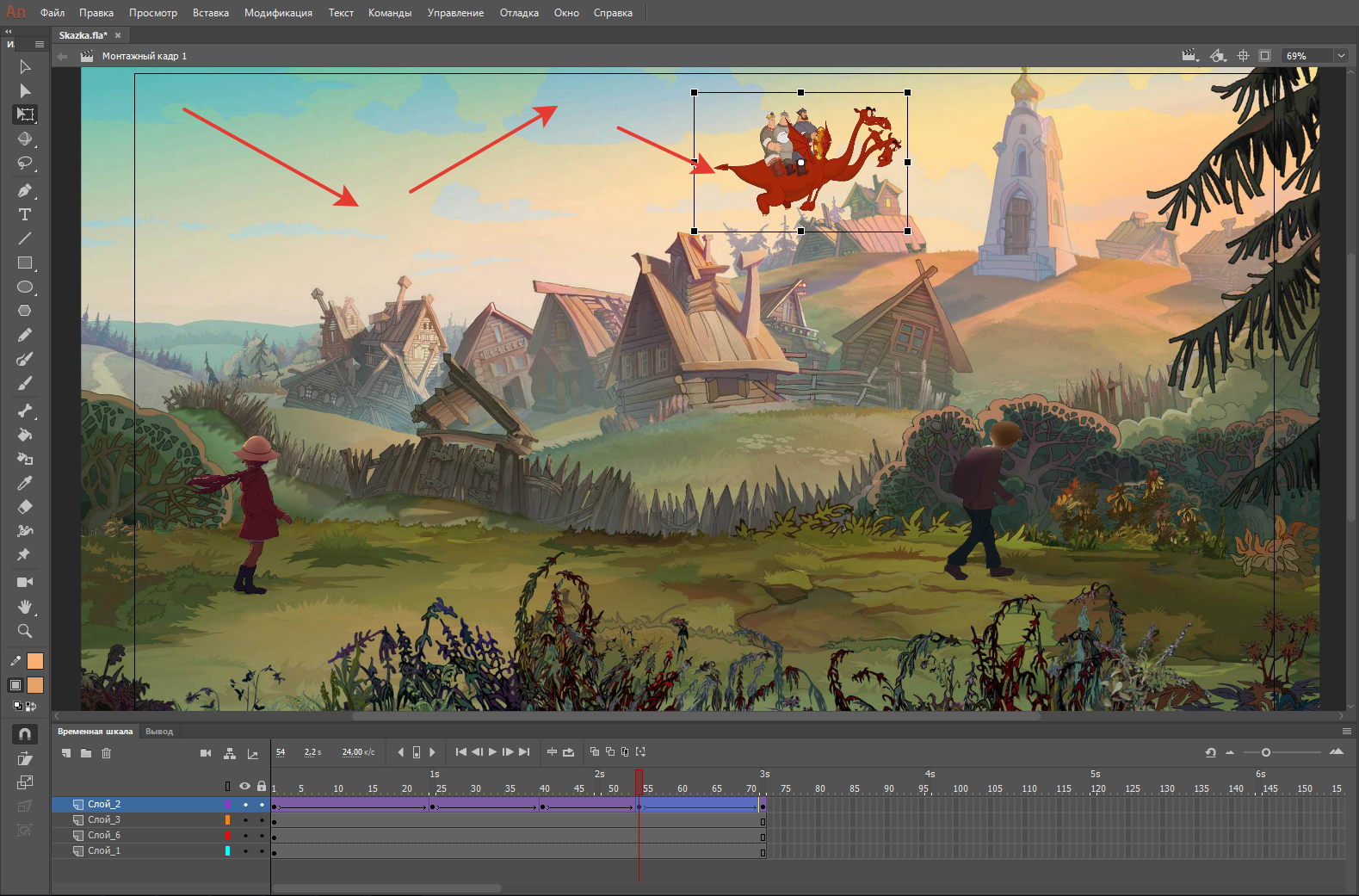The image size is (1359, 896).
Task: Select layer Слой_3 in timeline
Action: (x=103, y=820)
